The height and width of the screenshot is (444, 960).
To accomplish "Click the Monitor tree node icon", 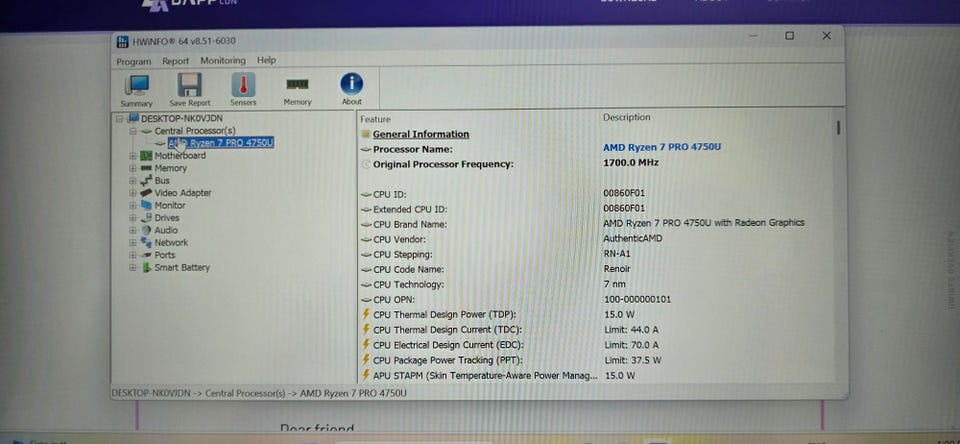I will (x=146, y=205).
